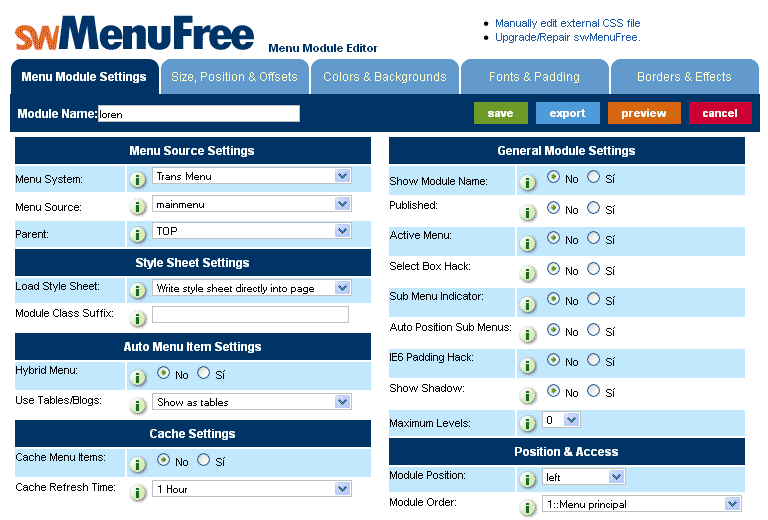Click the info icon beside Maximum Levels
The image size is (768, 520).
click(528, 424)
